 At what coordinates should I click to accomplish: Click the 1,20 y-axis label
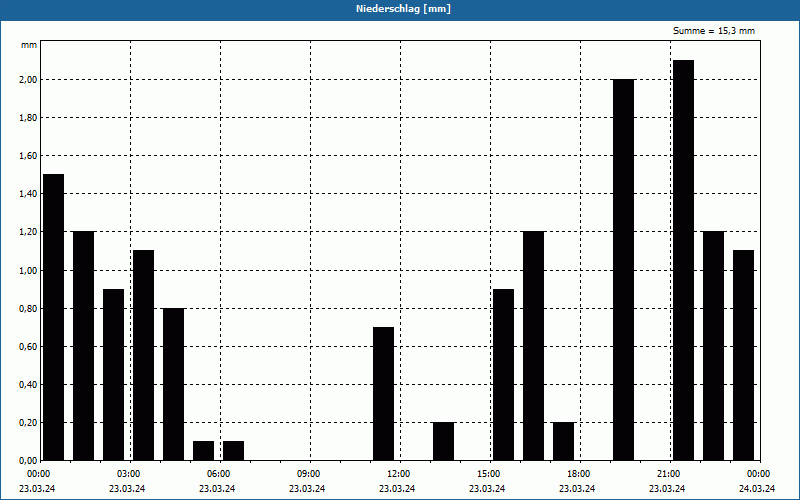(28, 232)
